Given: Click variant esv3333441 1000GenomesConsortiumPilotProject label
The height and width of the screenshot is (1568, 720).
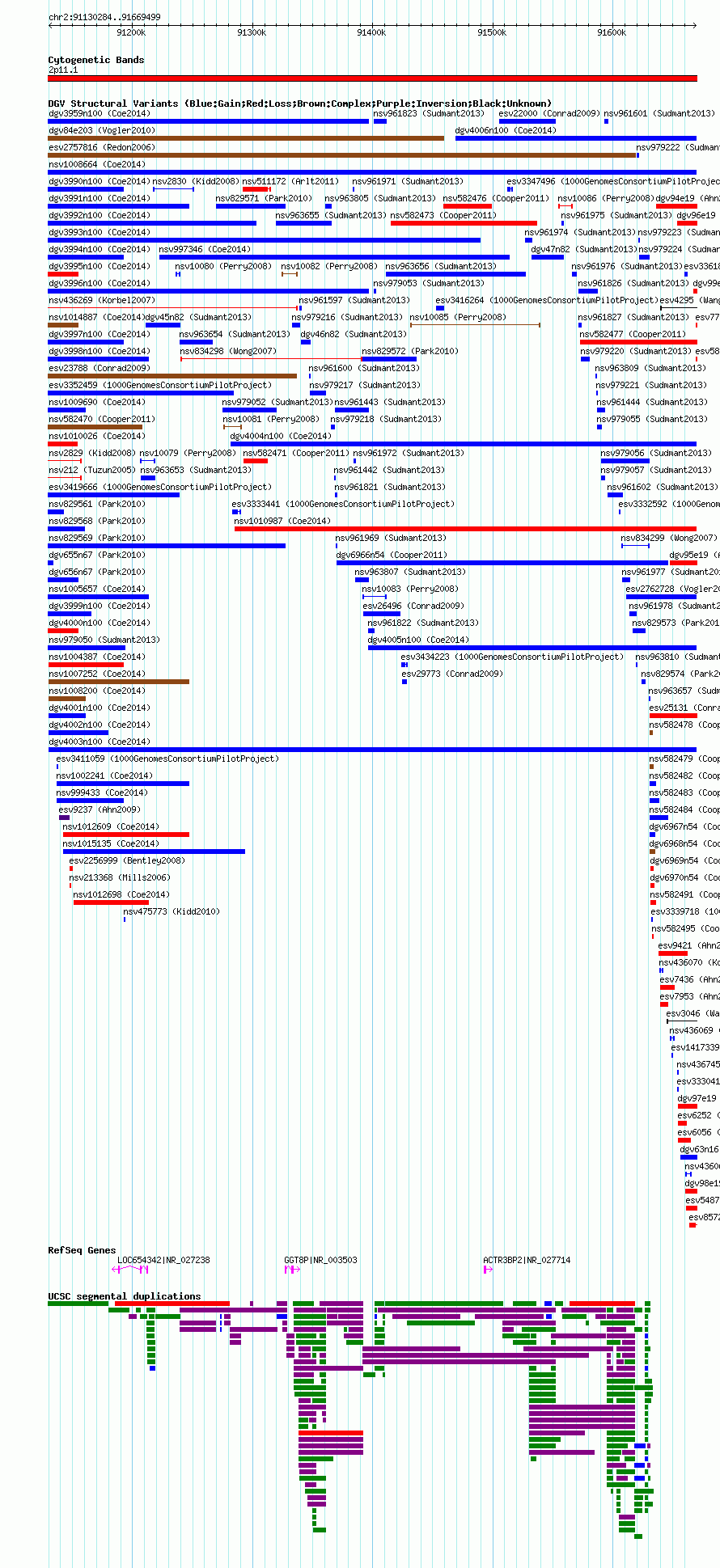Looking at the screenshot, I should pyautogui.click(x=343, y=504).
